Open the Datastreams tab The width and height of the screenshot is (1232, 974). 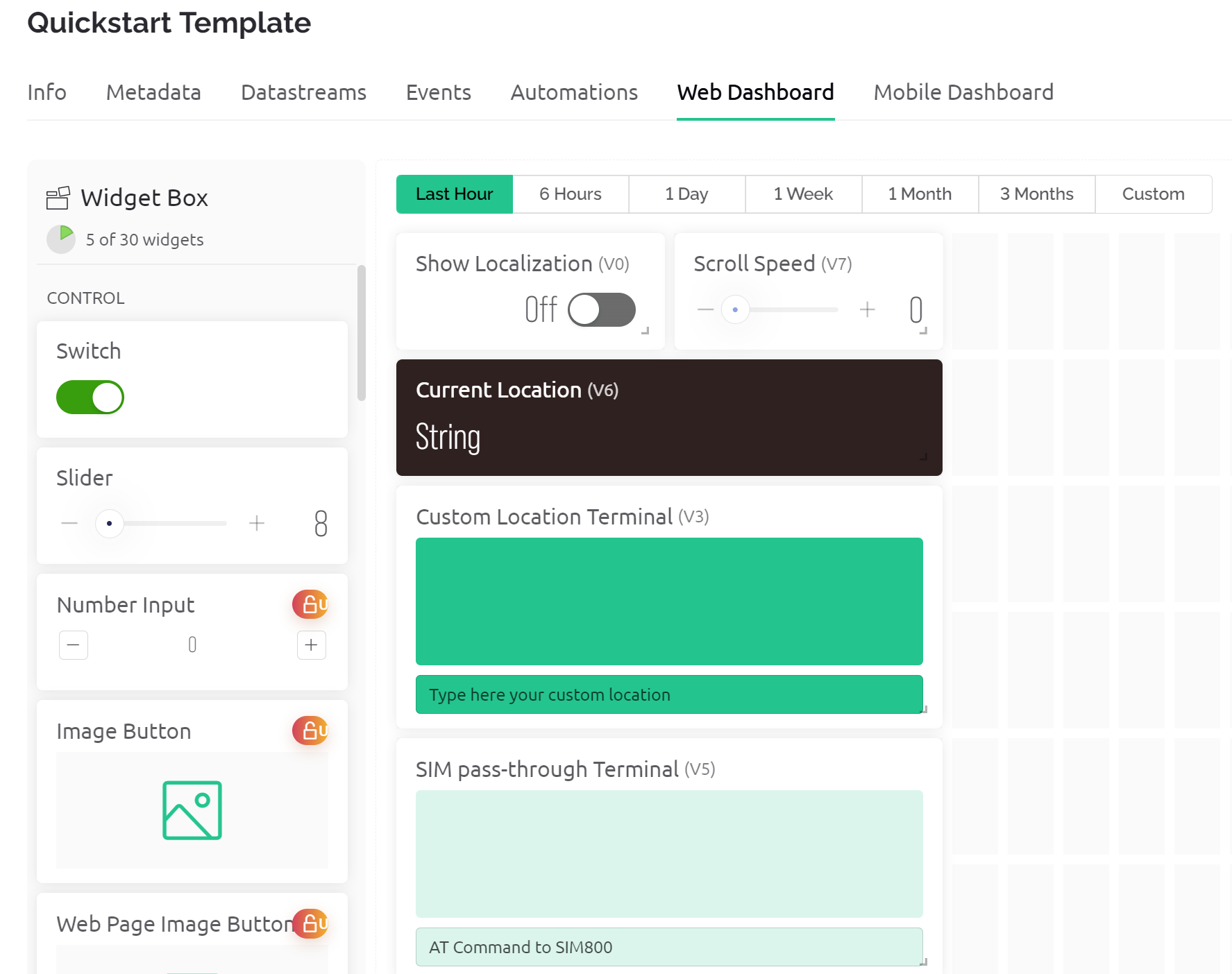(x=303, y=92)
